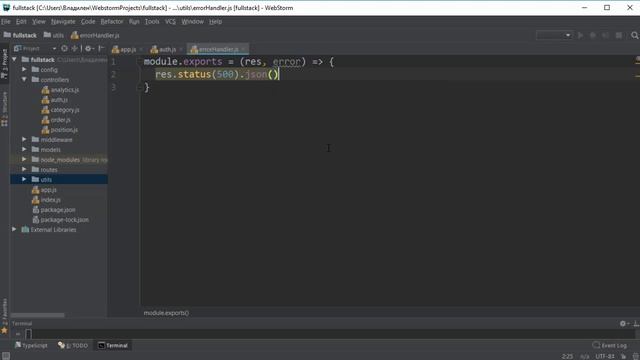Click the tool windows quick-access icon in status bar
The height and width of the screenshot is (360, 640).
point(6,356)
